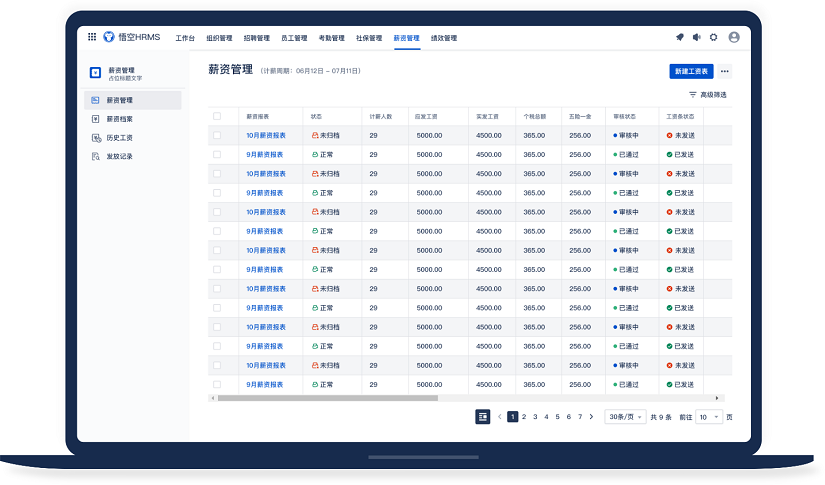This screenshot has width=825, height=485.
Task: Check the box for 10月薪资报表 first row
Action: [x=217, y=135]
